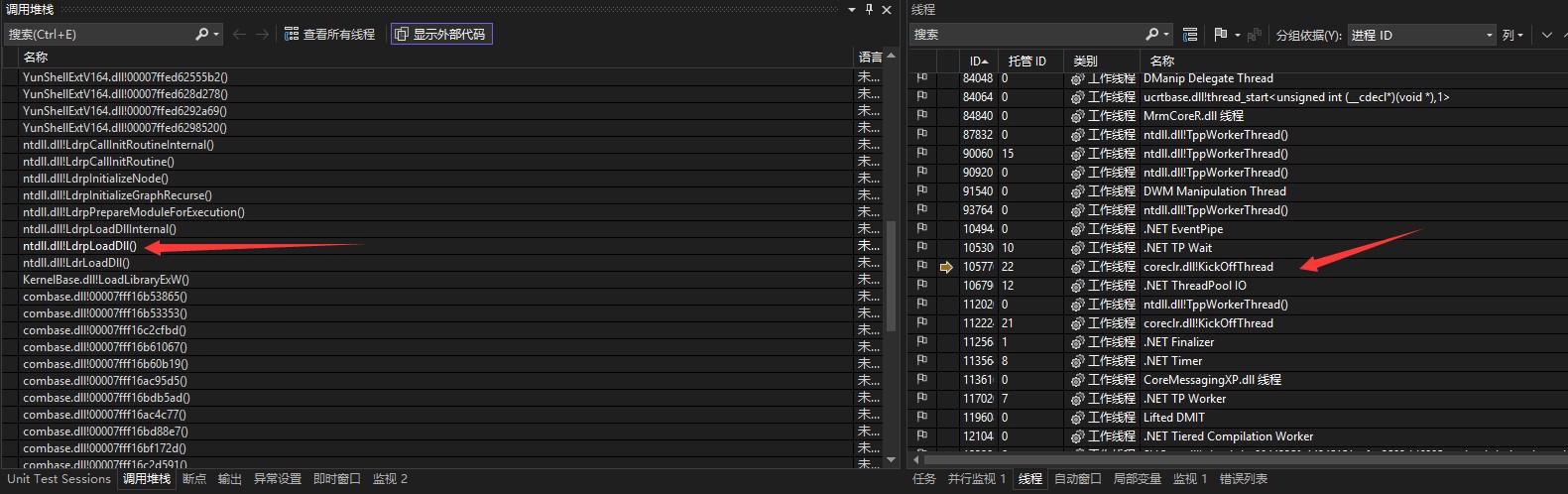Switch to the 断点 tab
Viewport: 1568px width, 494px height.
pos(194,479)
